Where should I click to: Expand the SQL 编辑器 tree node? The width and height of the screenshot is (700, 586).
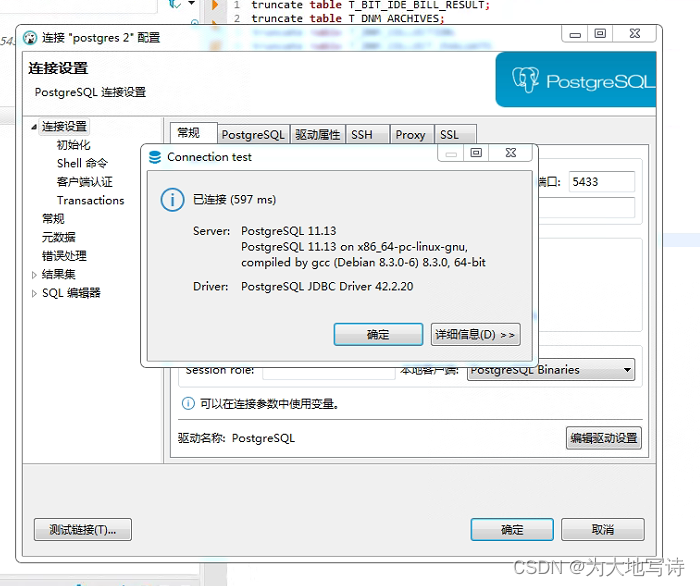(34, 293)
